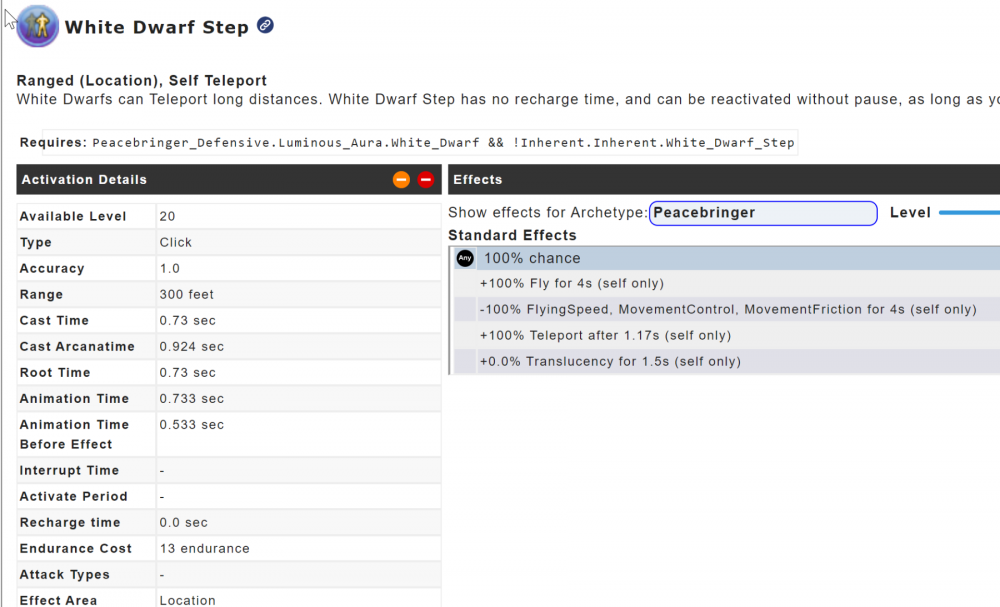Screen dimensions: 1000x607
Task: Select the "-100% FlyingSpeed" effect row
Action: pos(727,310)
